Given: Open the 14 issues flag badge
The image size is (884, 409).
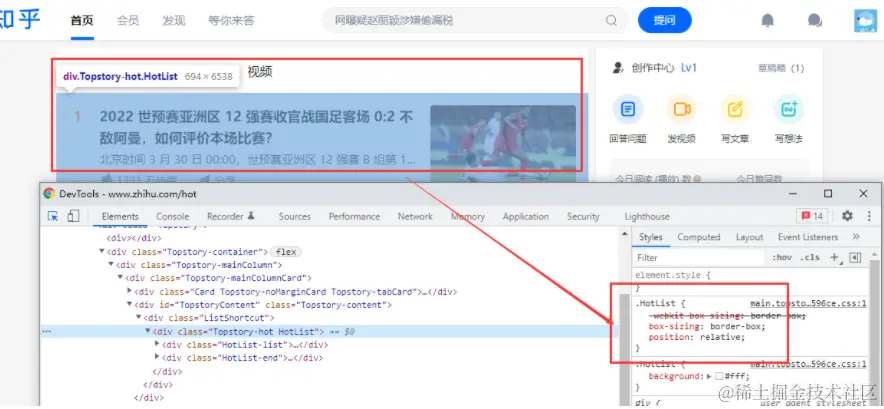Looking at the screenshot, I should [x=812, y=216].
